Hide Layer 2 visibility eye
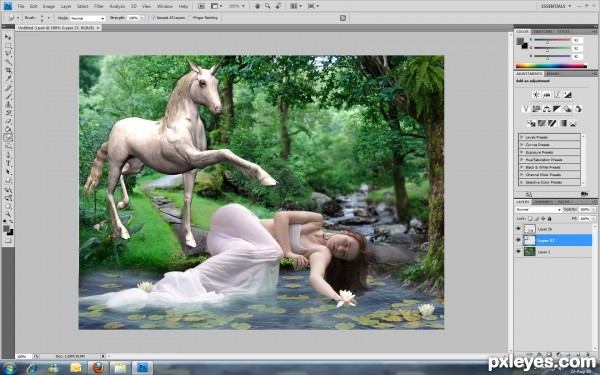 518,252
